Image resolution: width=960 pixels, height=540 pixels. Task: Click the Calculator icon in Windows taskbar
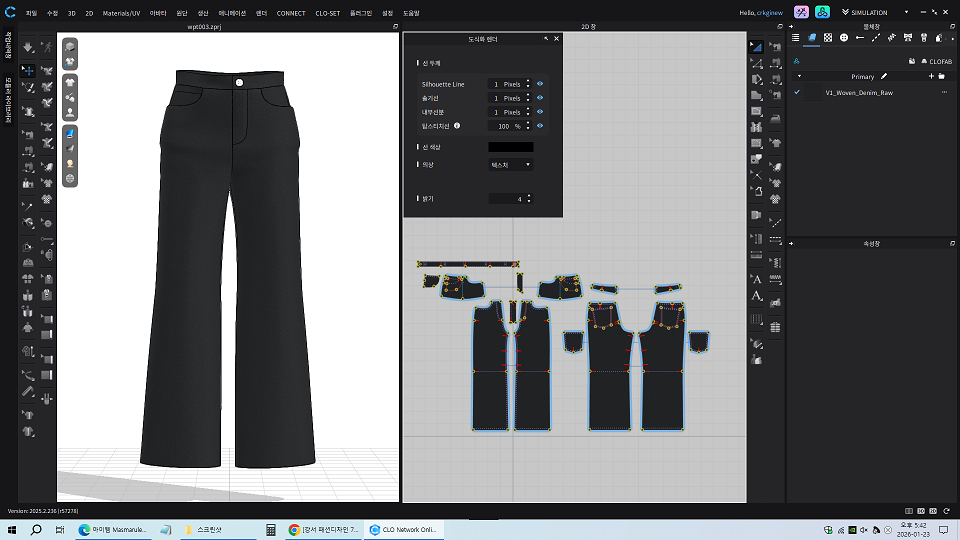(271, 530)
